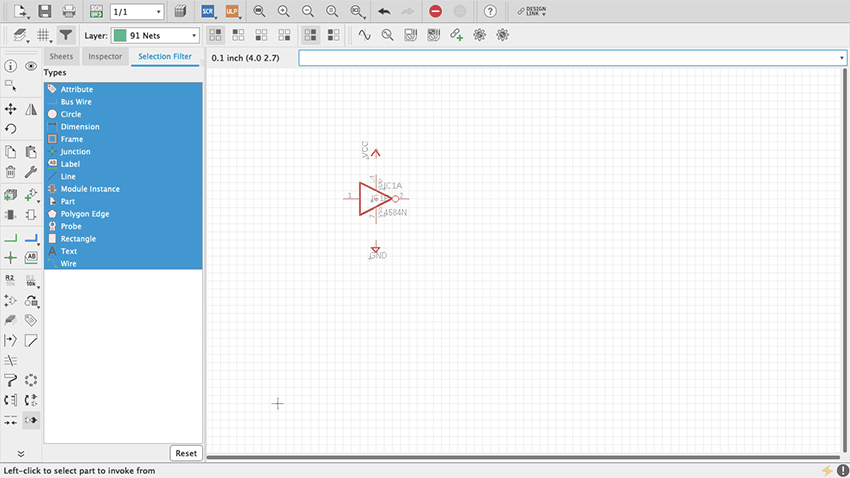Viewport: 850px width, 478px height.
Task: Select the Name R2 tool
Action: point(10,280)
